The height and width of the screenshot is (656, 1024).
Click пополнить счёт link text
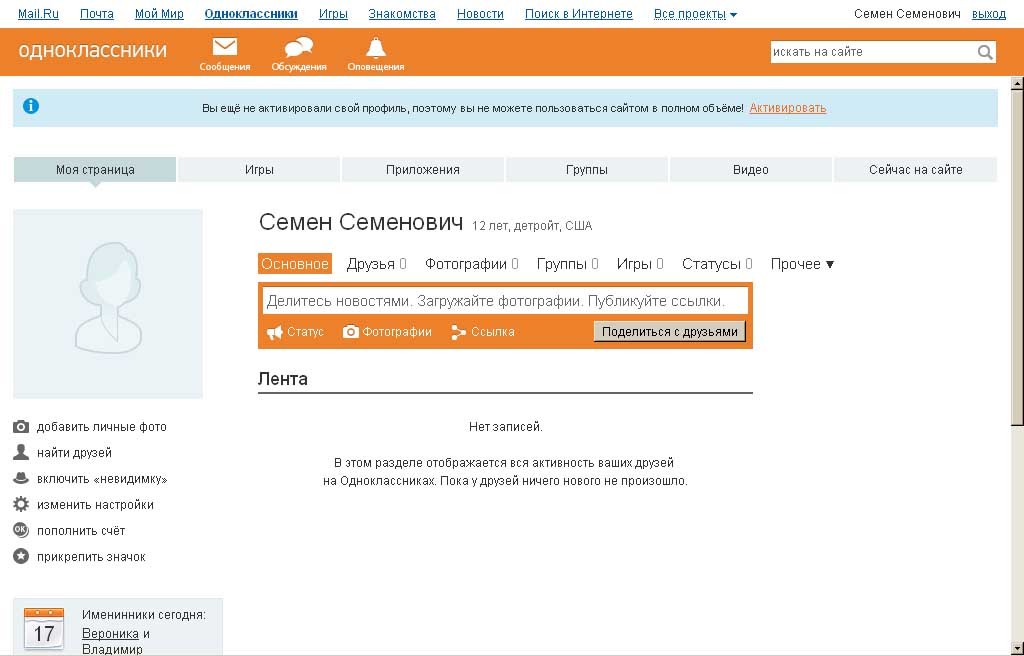click(81, 531)
